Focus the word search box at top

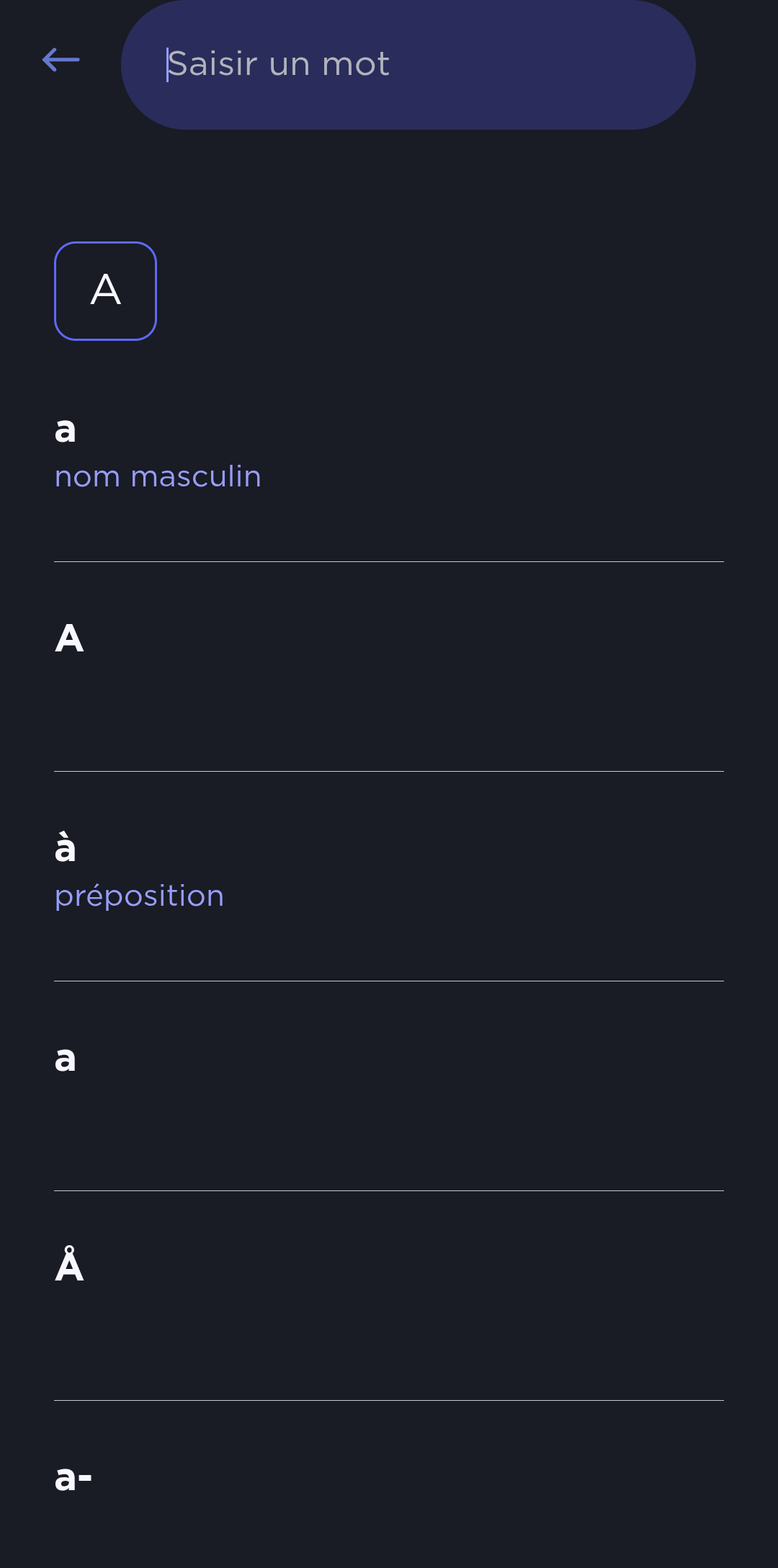(408, 65)
